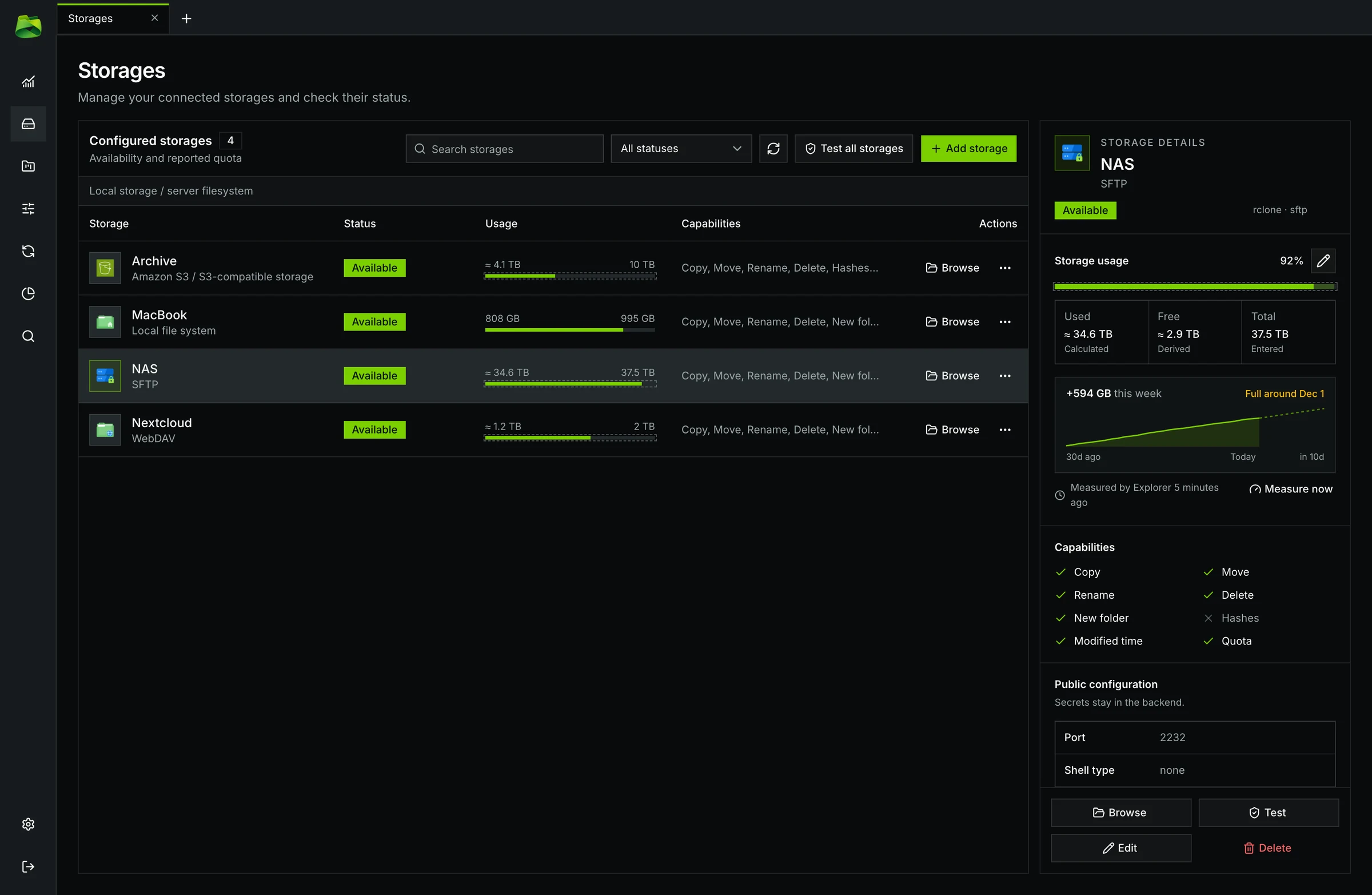Click Edit button in details panel
Screen dimensions: 1372x895
tap(1120, 848)
